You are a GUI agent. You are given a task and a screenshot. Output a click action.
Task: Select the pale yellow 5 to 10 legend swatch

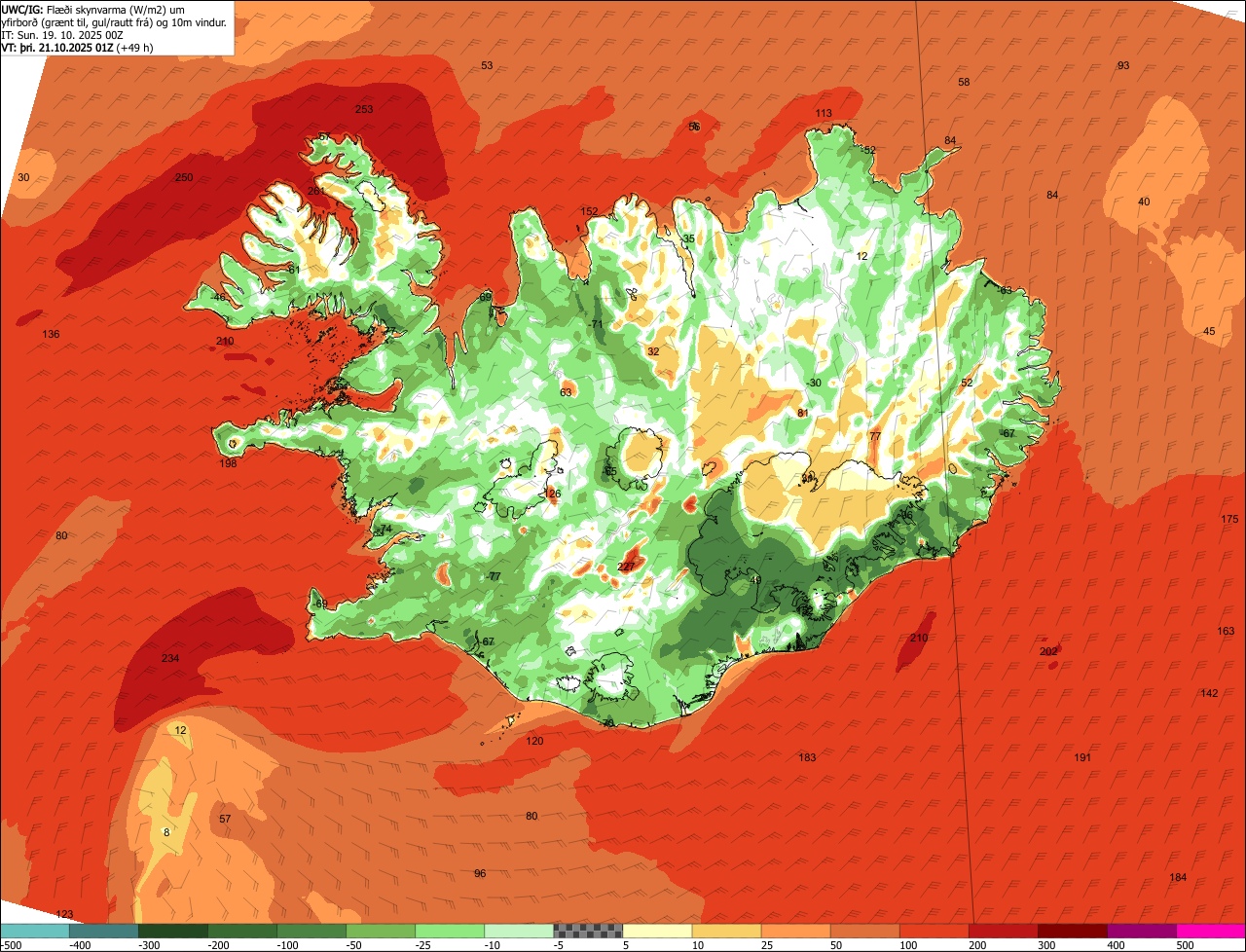click(657, 931)
